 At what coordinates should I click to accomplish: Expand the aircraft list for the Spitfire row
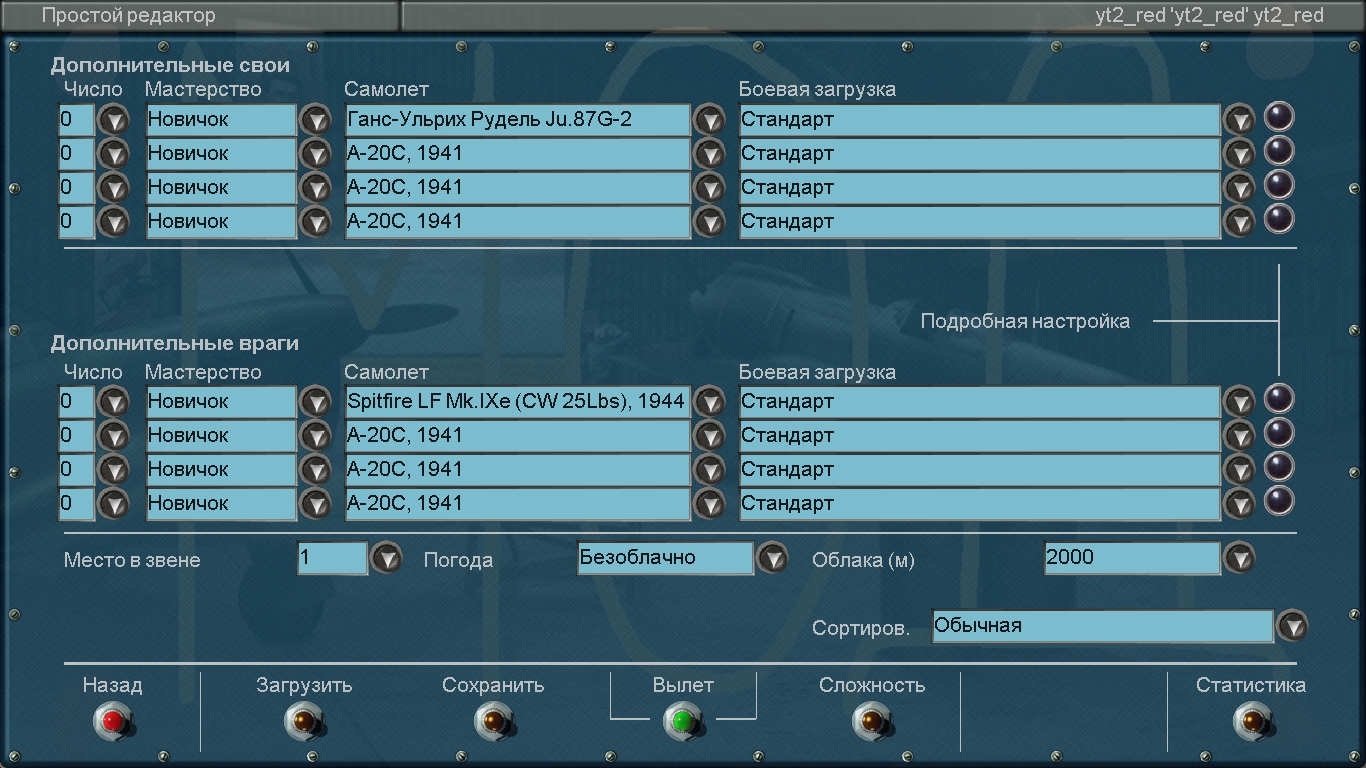709,402
